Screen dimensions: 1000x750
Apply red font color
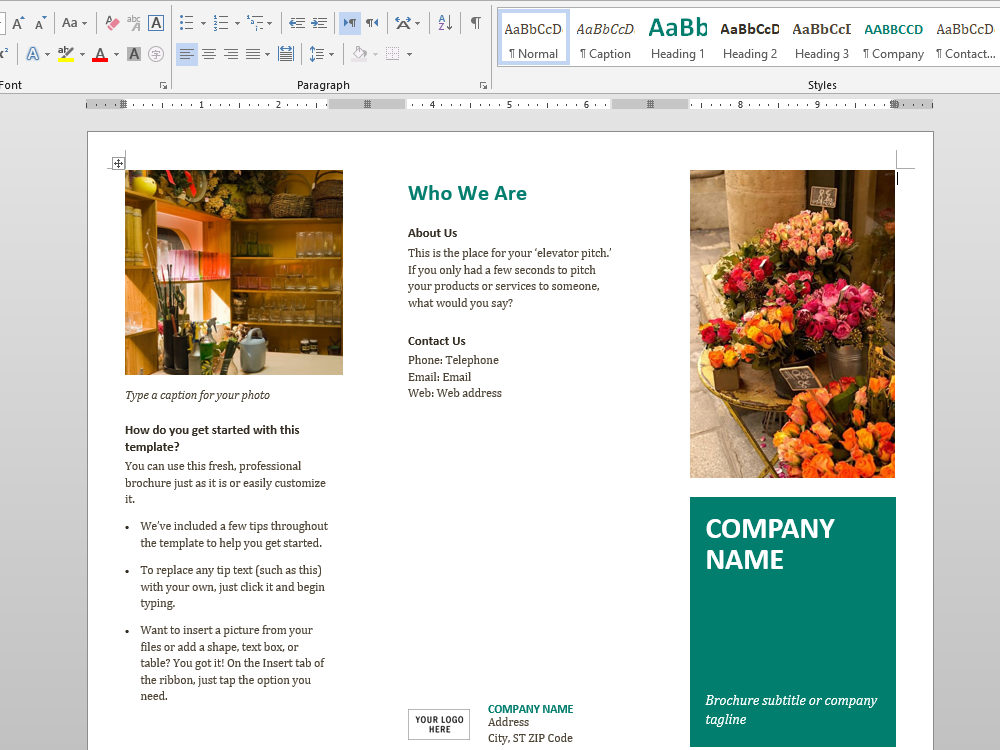[x=100, y=54]
